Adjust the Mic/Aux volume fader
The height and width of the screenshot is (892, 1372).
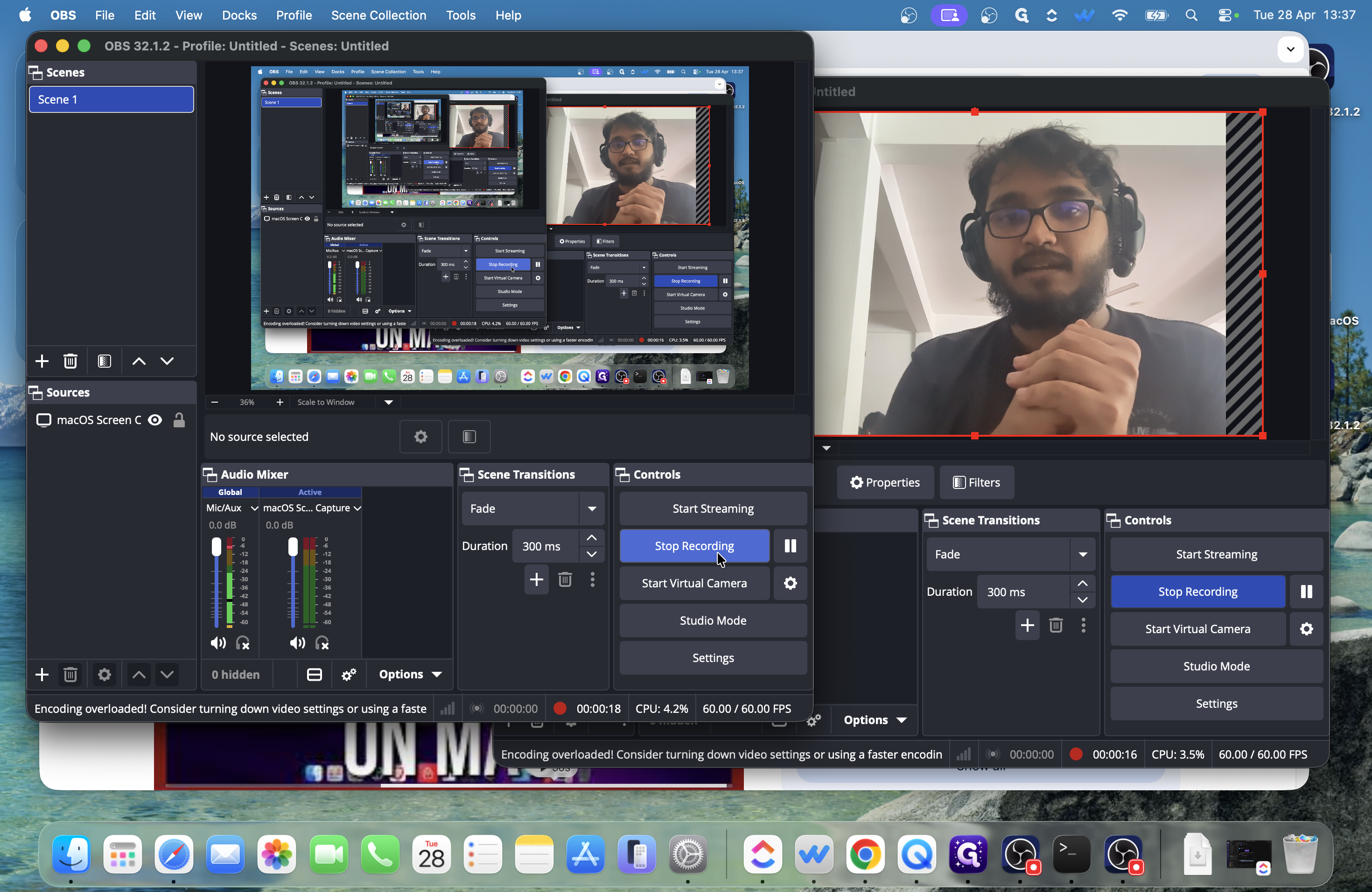[216, 546]
